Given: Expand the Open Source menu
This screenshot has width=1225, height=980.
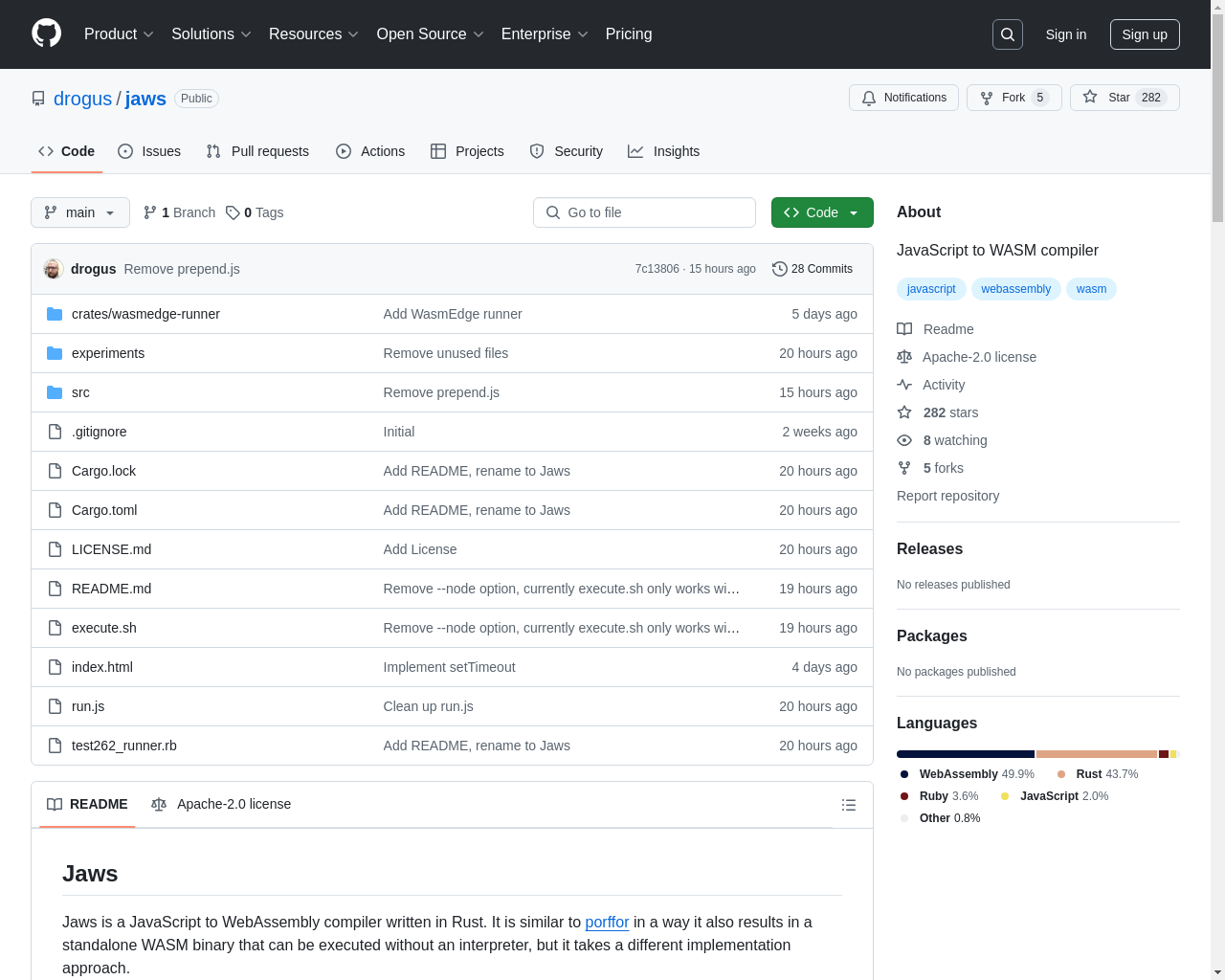Looking at the screenshot, I should point(431,34).
